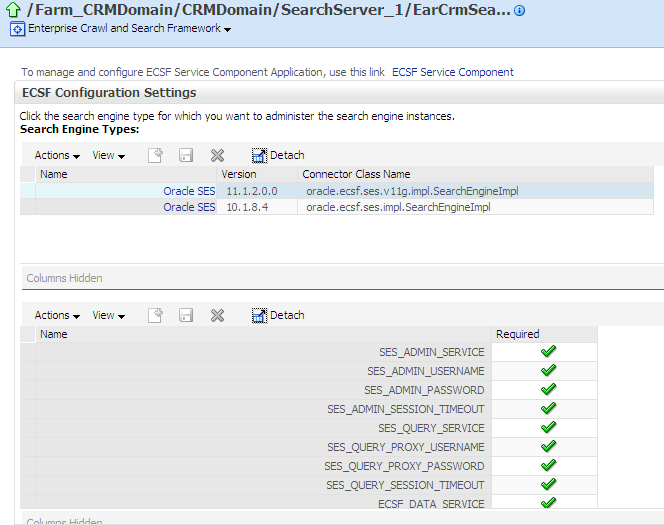
Task: Select the SES_QUERY_SERVICE row
Action: click(x=309, y=428)
